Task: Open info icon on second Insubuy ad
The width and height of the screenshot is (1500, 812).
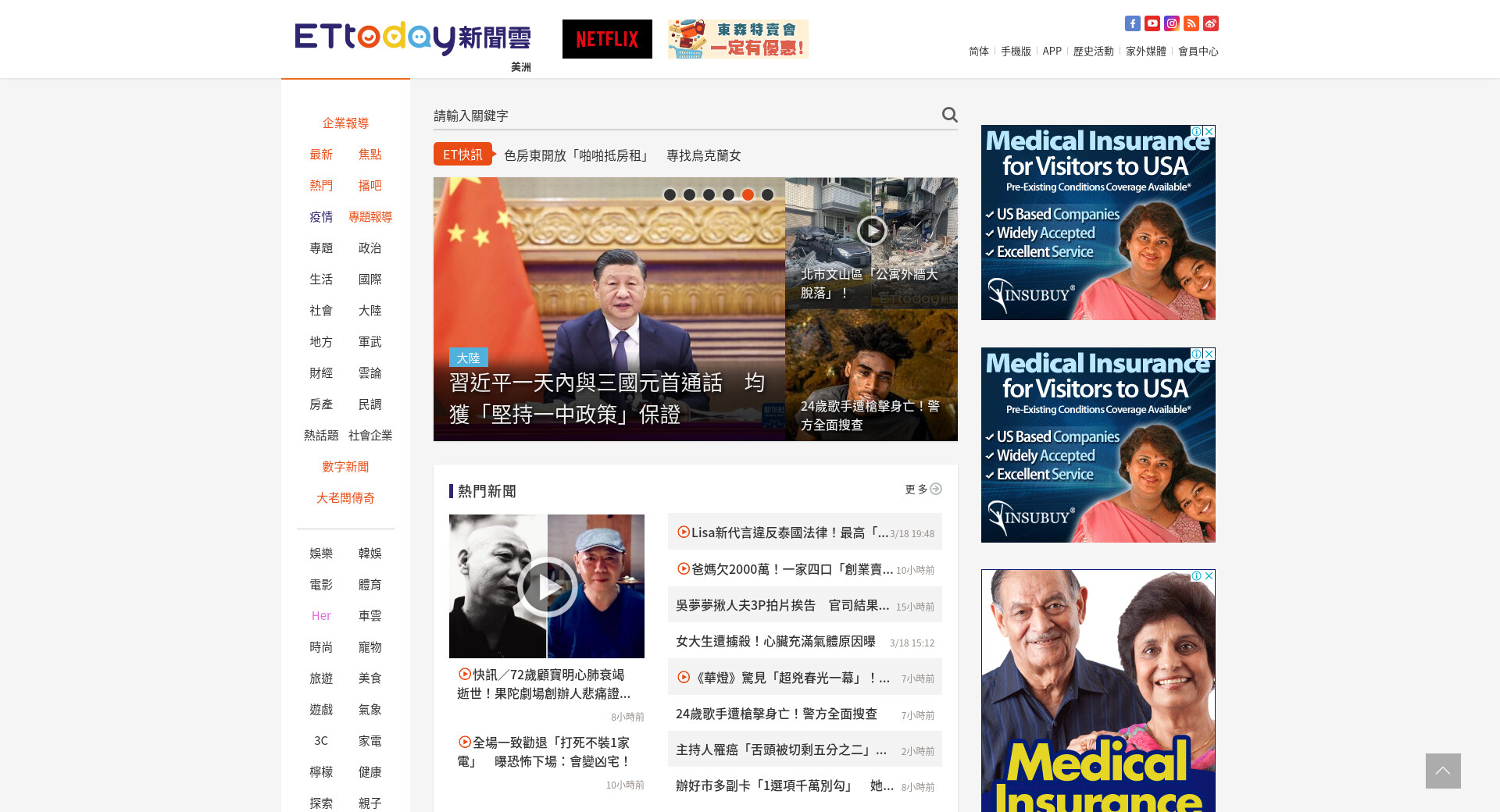Action: (x=1197, y=354)
